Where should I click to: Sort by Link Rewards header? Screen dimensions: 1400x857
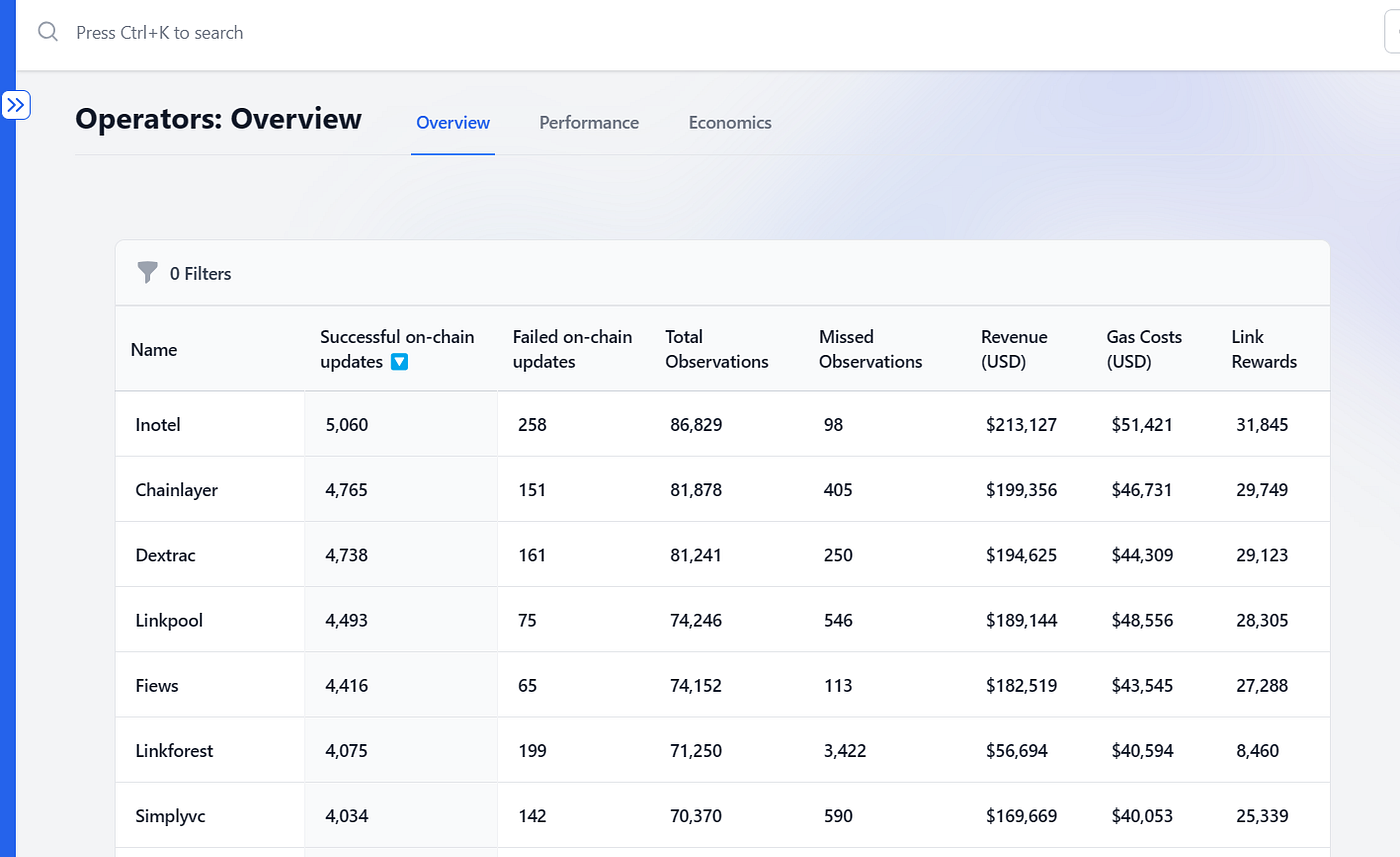[x=1264, y=349]
